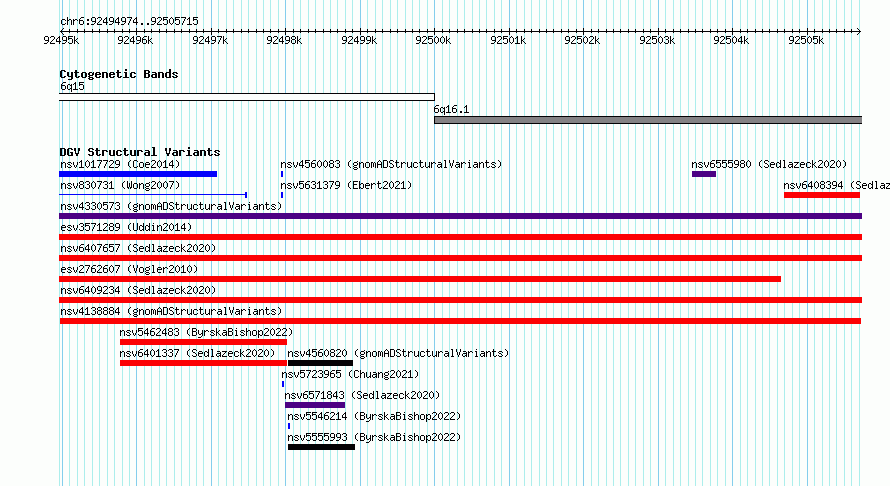Select nsv5462483 (ByrskaBishop2022) label
The width and height of the screenshot is (890, 486).
[x=206, y=332]
